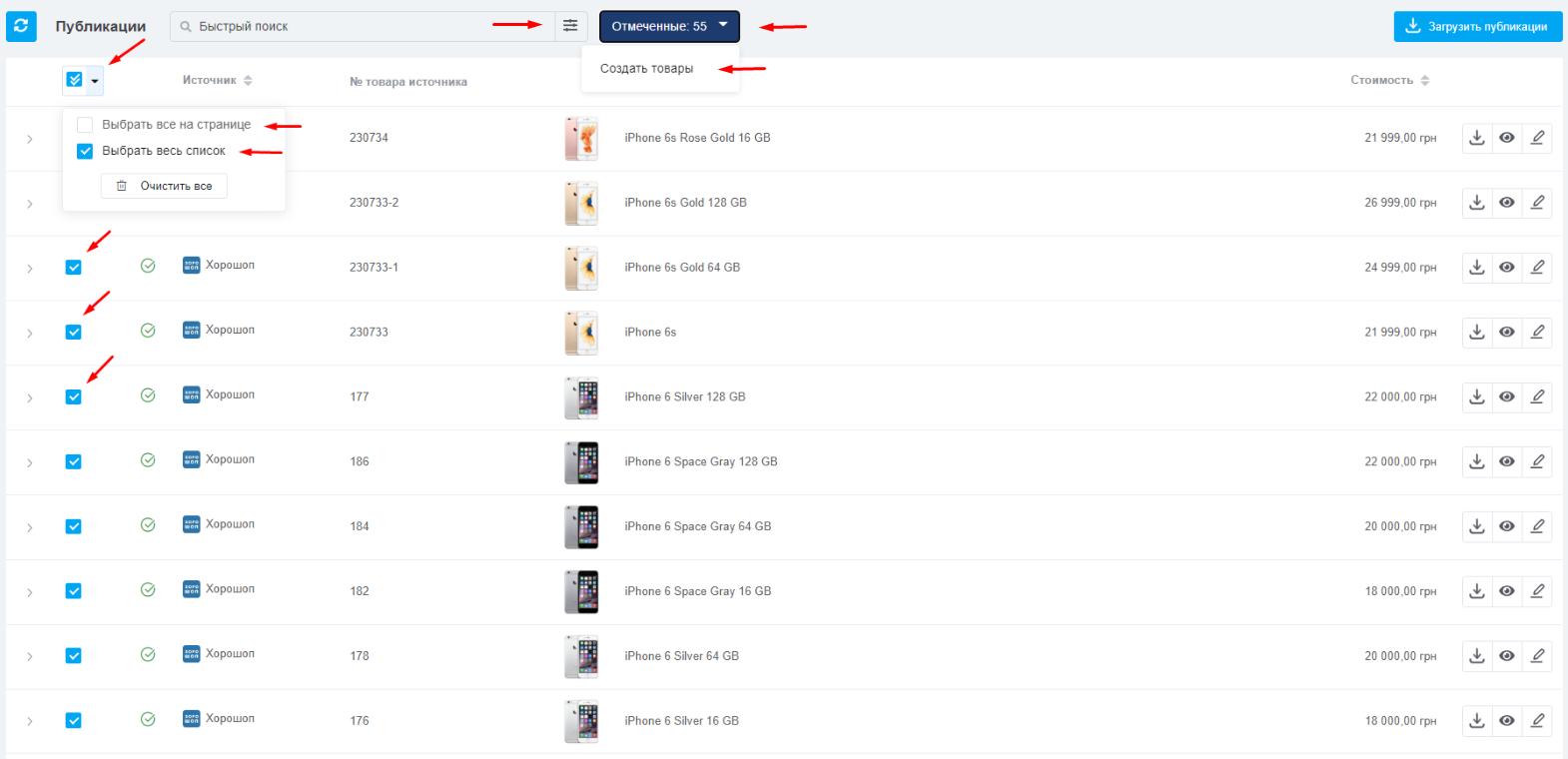The image size is (1568, 759).
Task: Download iPhone 6 Silver 128 GB publication
Action: click(x=1477, y=397)
